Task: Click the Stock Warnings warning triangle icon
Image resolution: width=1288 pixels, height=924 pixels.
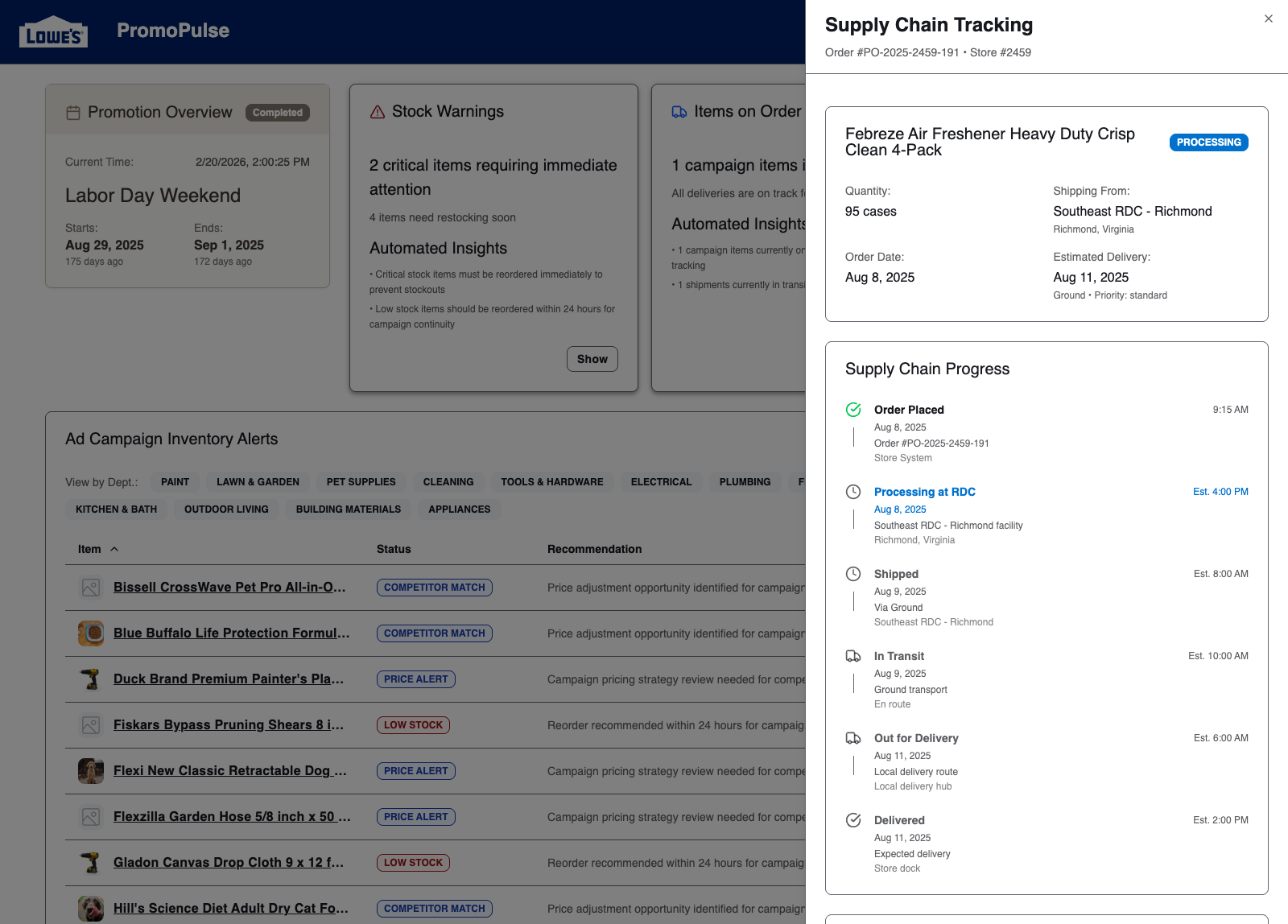Action: [x=377, y=112]
